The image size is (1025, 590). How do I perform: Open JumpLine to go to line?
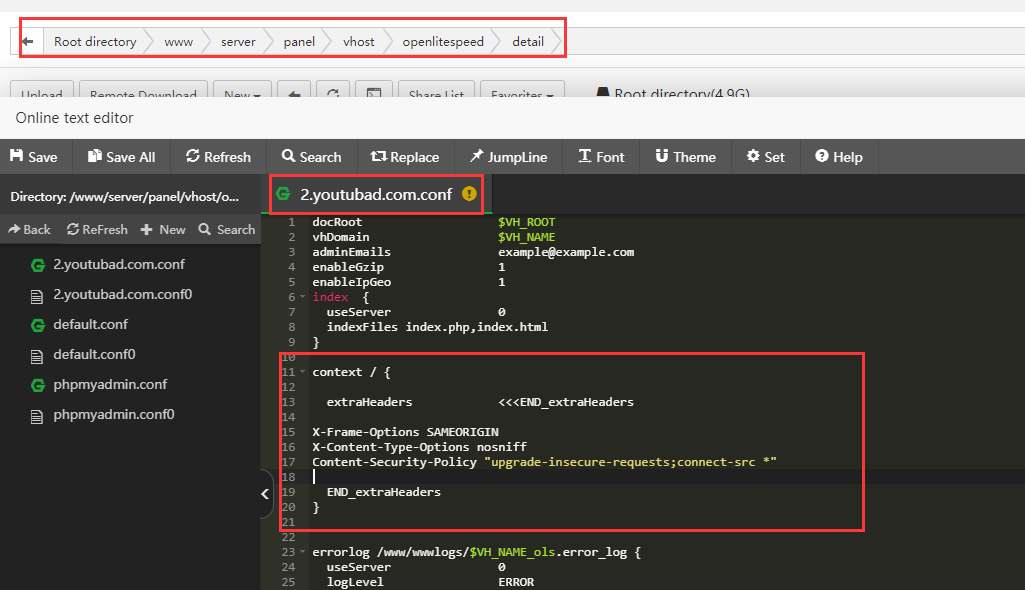click(509, 157)
